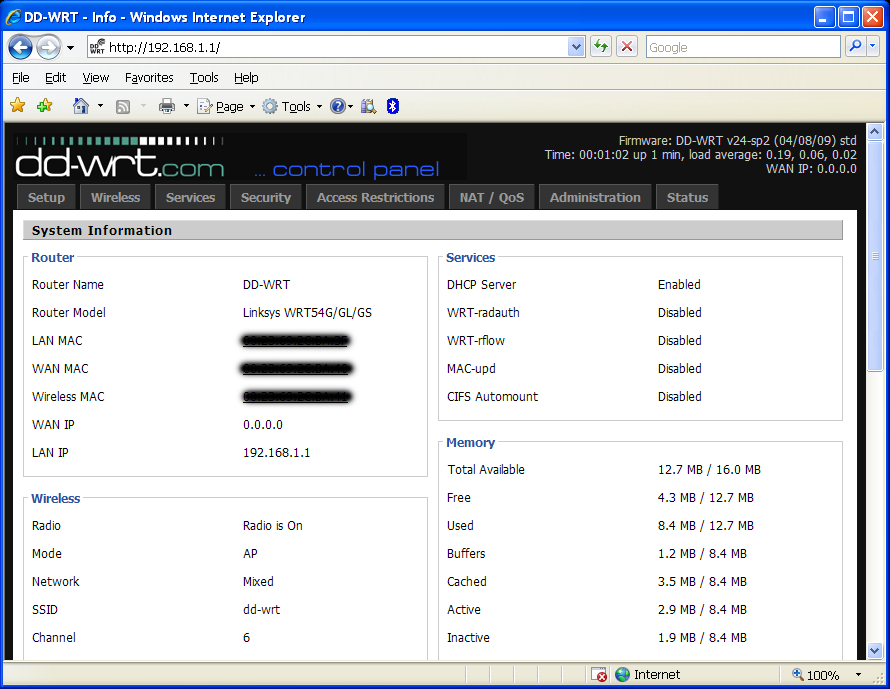Open the NAT / QoS tab

coord(492,197)
